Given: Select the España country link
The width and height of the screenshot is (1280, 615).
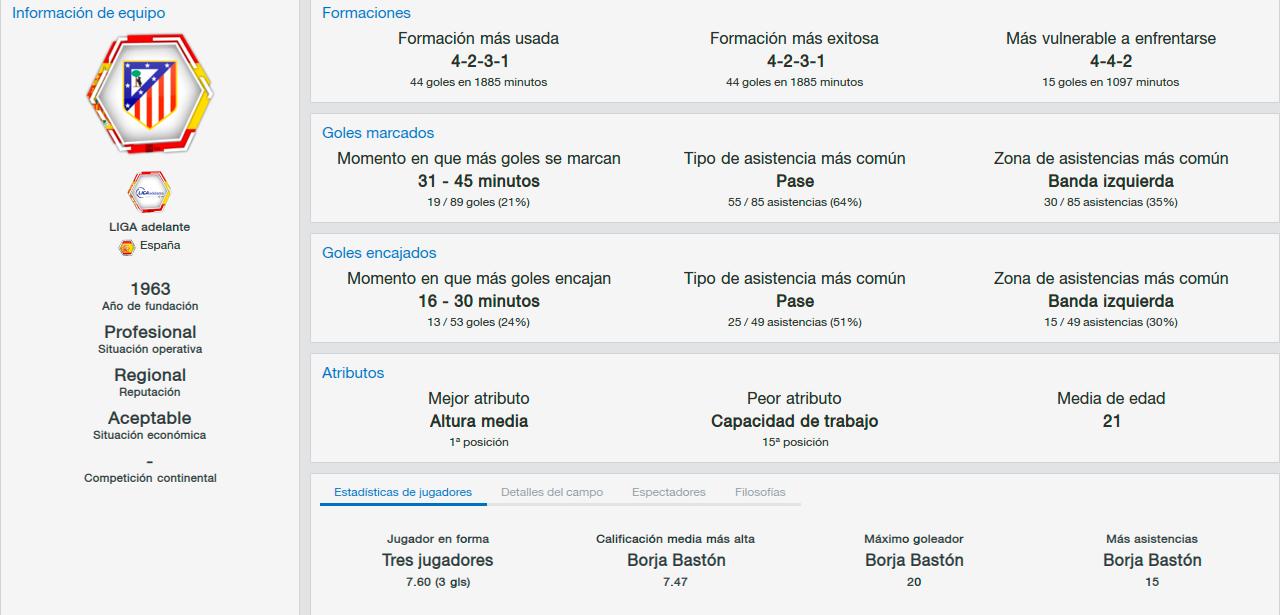Looking at the screenshot, I should click(160, 246).
